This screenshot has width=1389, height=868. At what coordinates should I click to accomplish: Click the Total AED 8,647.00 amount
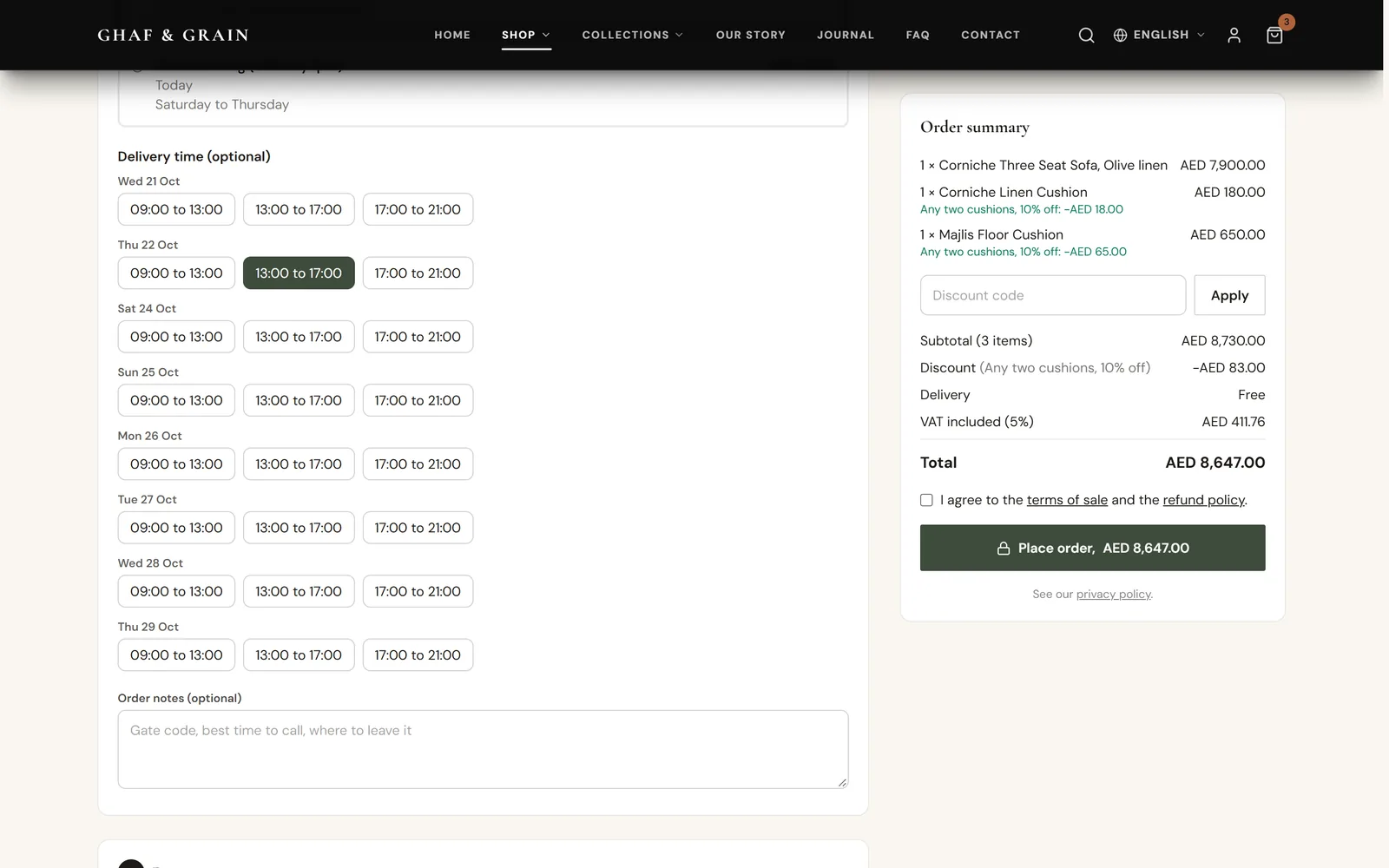1215,463
